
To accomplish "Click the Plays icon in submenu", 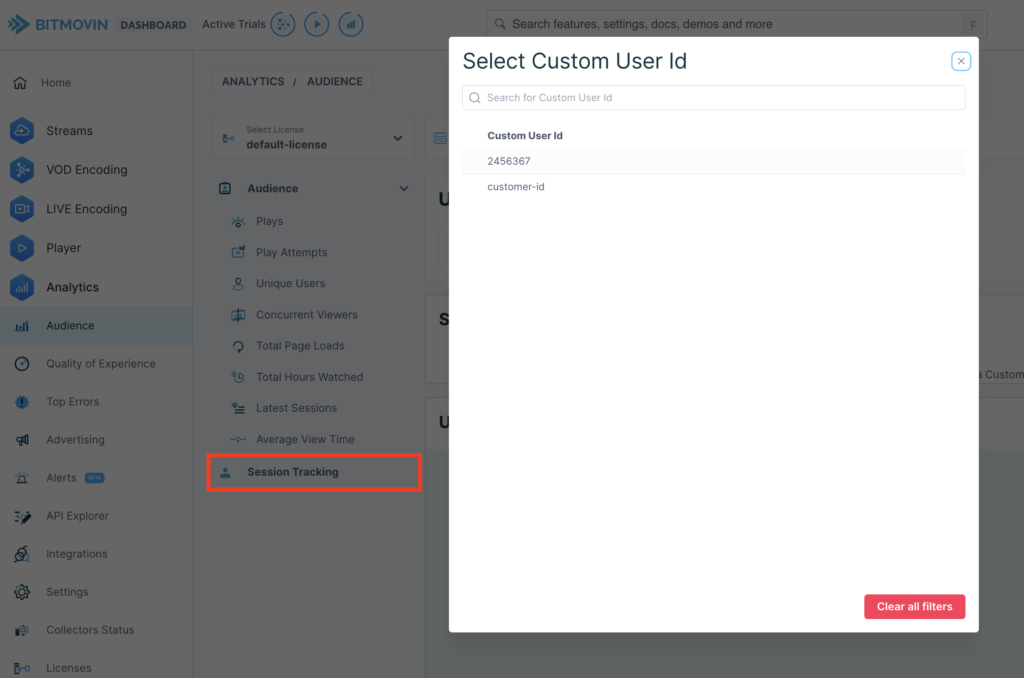I will pyautogui.click(x=238, y=221).
